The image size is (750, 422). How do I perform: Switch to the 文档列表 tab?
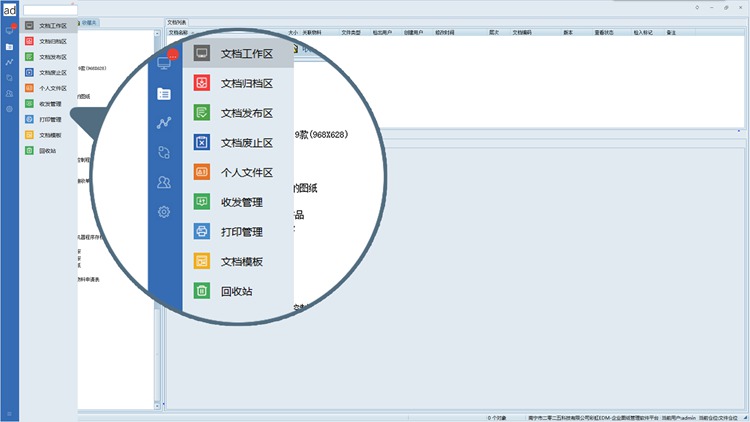[x=177, y=21]
